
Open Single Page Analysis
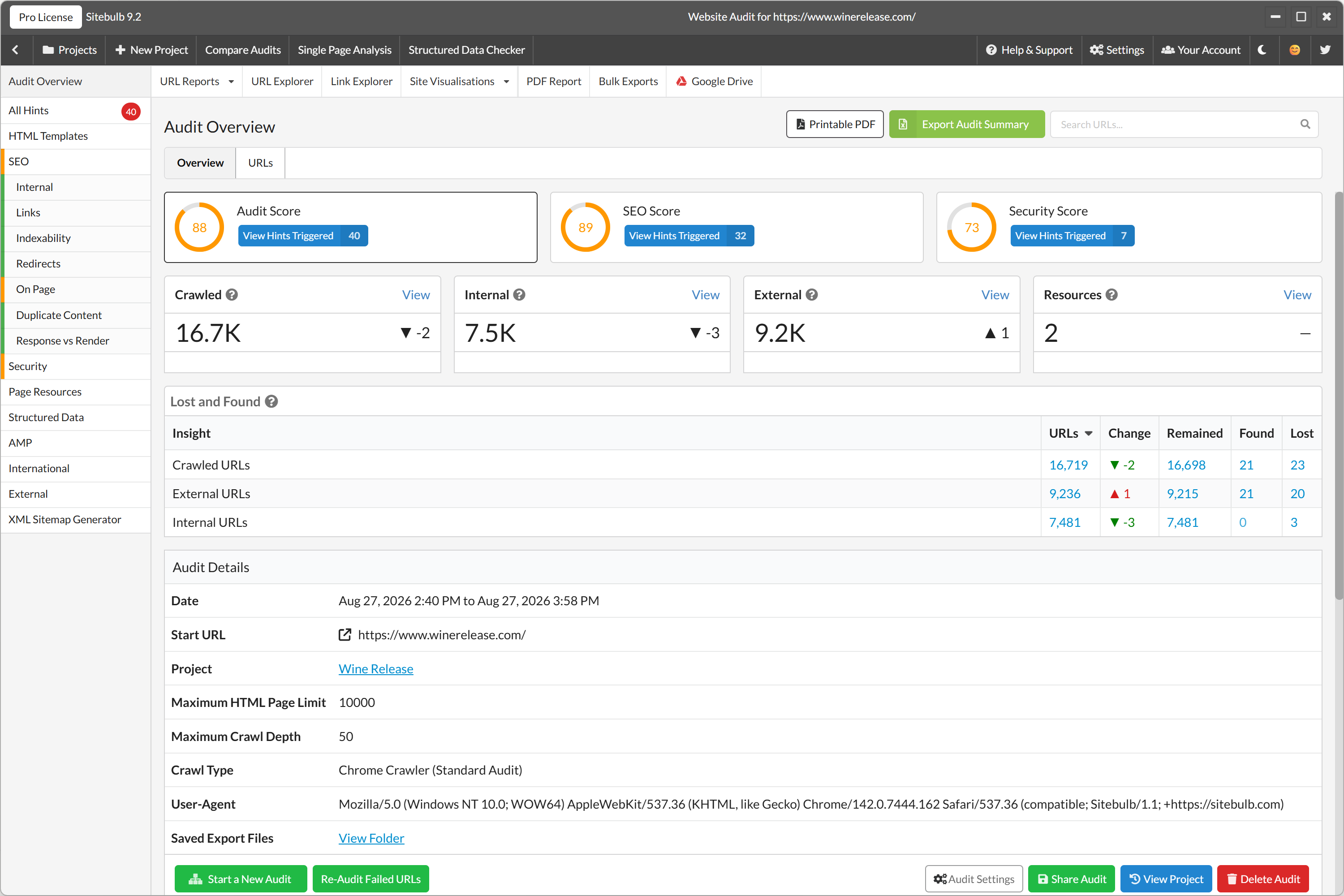[345, 50]
